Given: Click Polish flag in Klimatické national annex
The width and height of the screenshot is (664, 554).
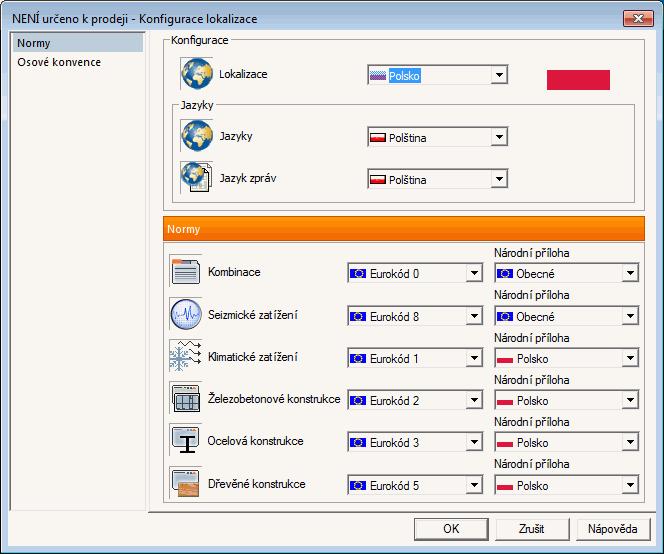Looking at the screenshot, I should 505,359.
